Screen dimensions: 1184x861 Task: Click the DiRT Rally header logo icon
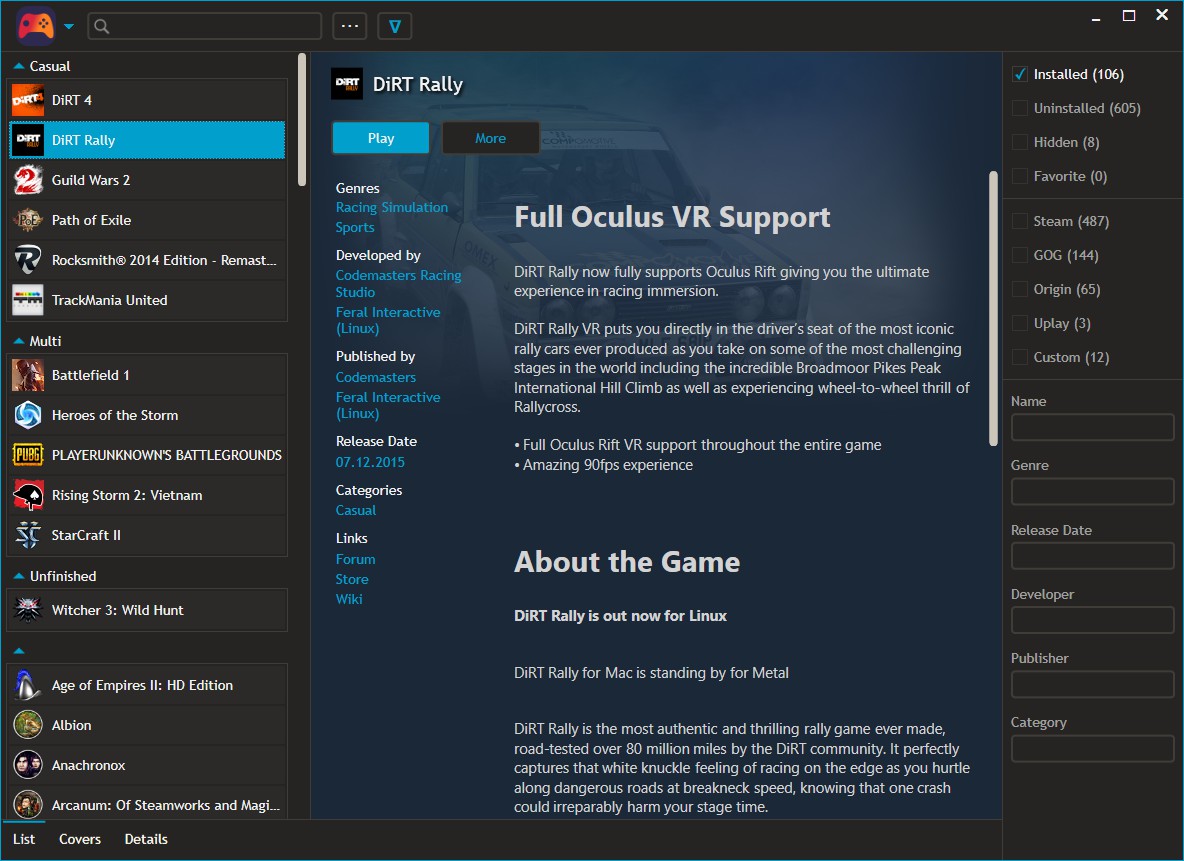click(347, 84)
